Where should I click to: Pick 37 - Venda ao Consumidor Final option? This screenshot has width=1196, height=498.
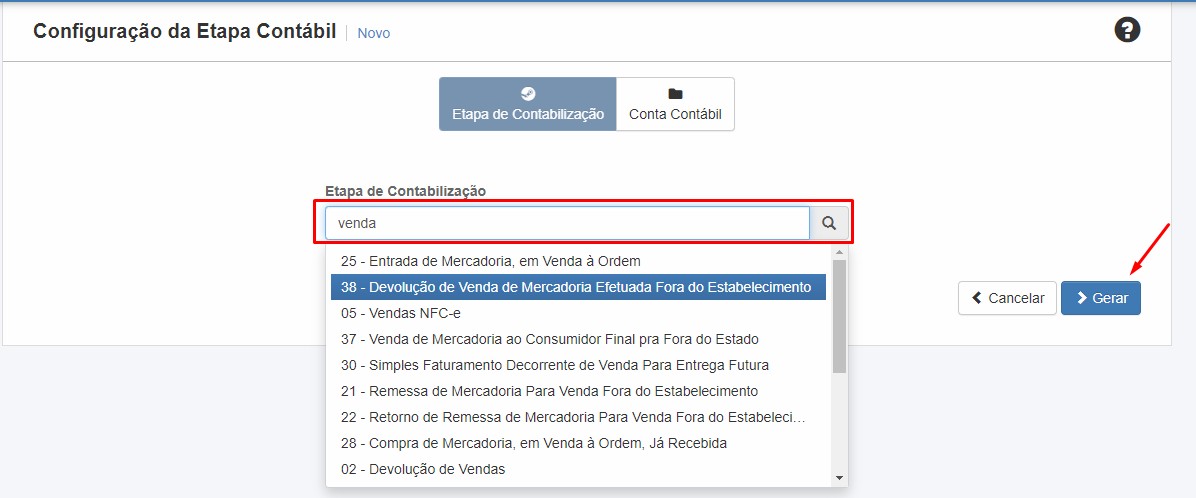(x=549, y=339)
